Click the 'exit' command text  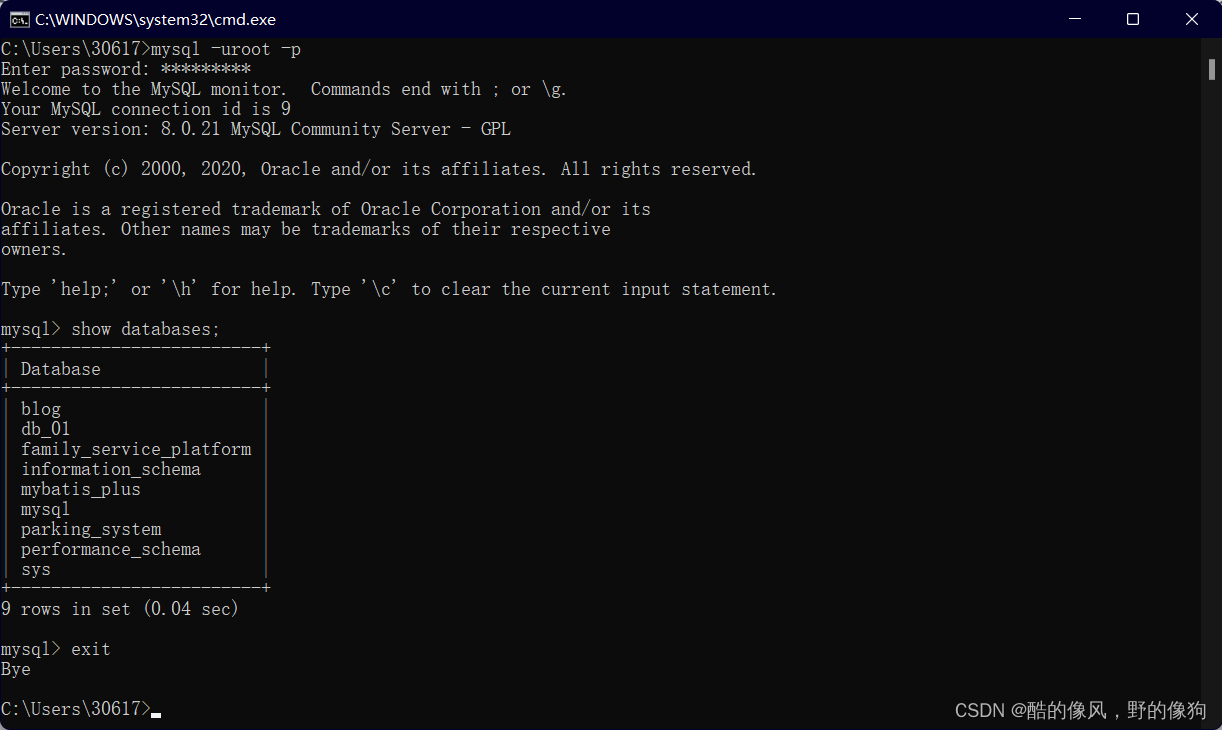91,649
